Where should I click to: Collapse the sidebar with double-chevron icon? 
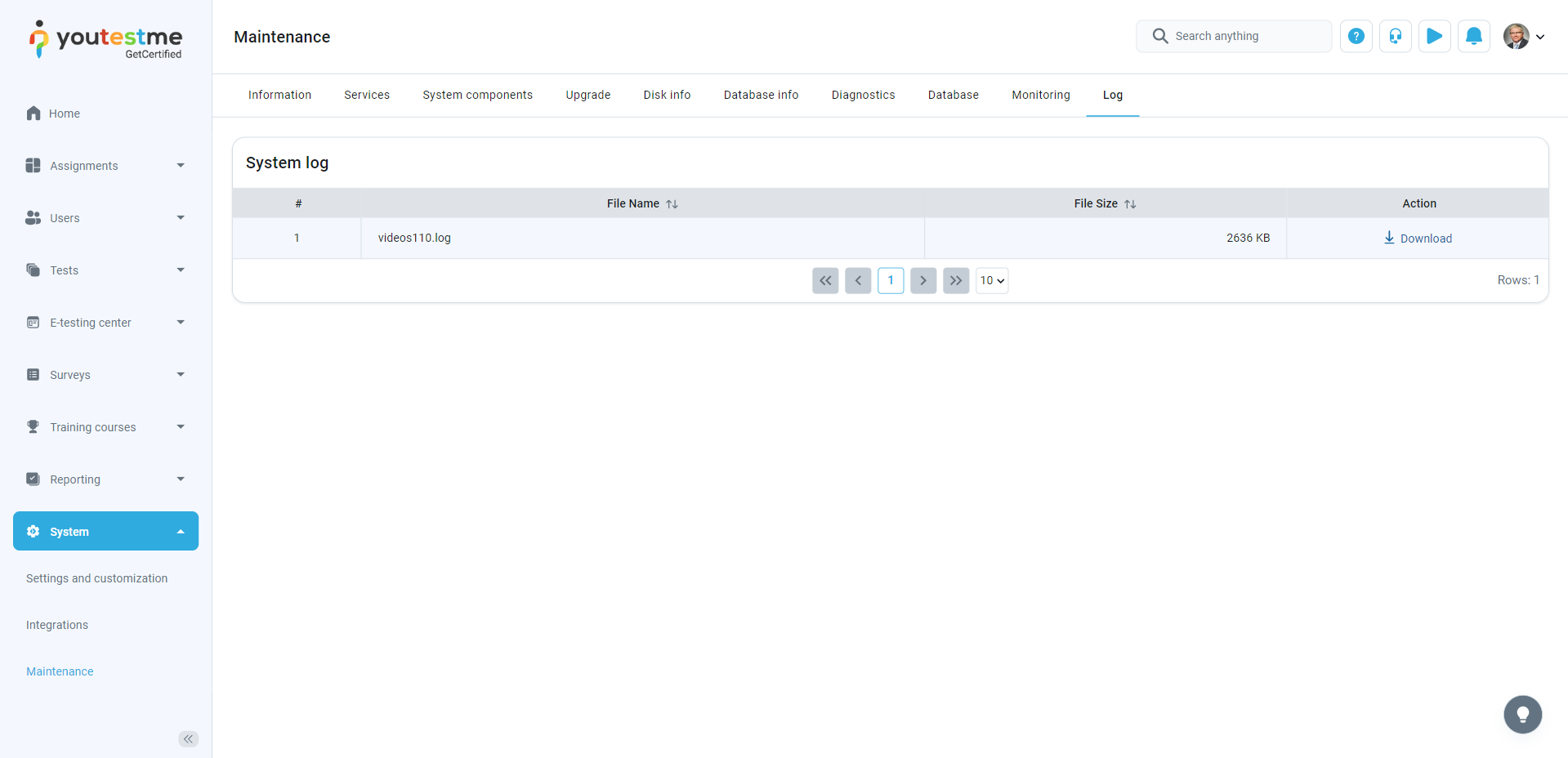(188, 738)
